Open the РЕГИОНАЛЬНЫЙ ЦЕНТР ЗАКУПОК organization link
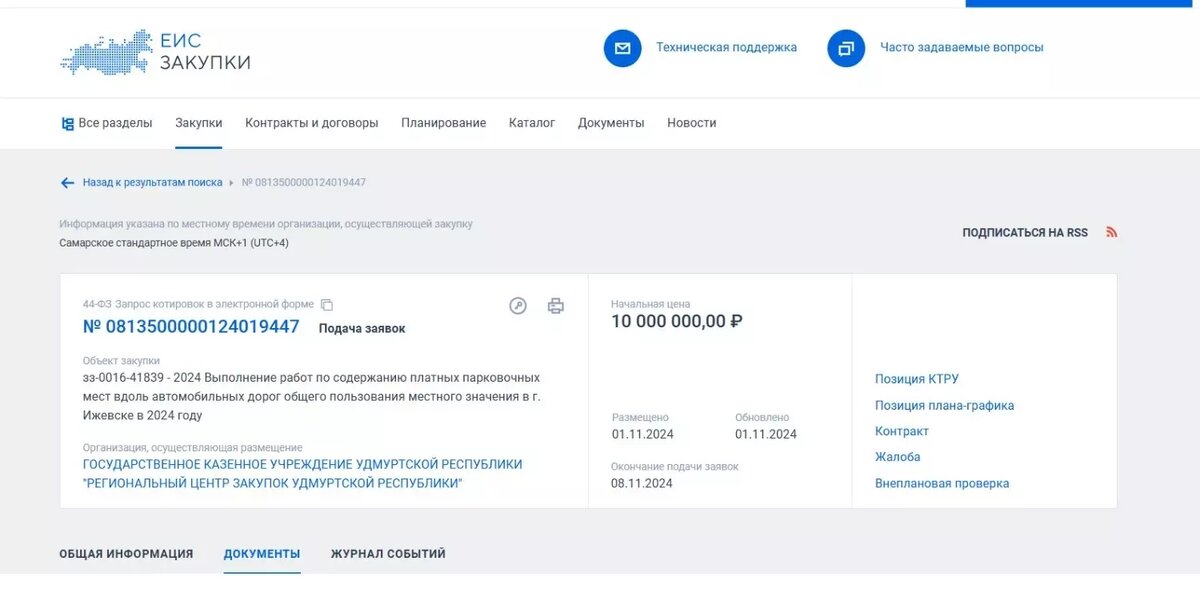1200x613 pixels. pos(270,482)
